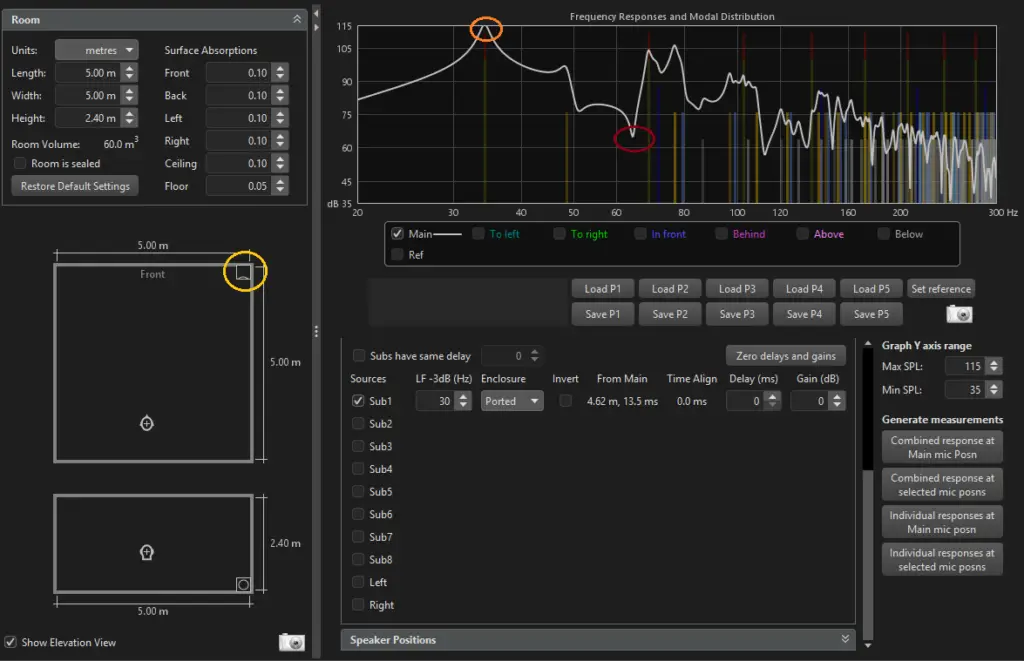Click the Max SPL input field

click(965, 367)
